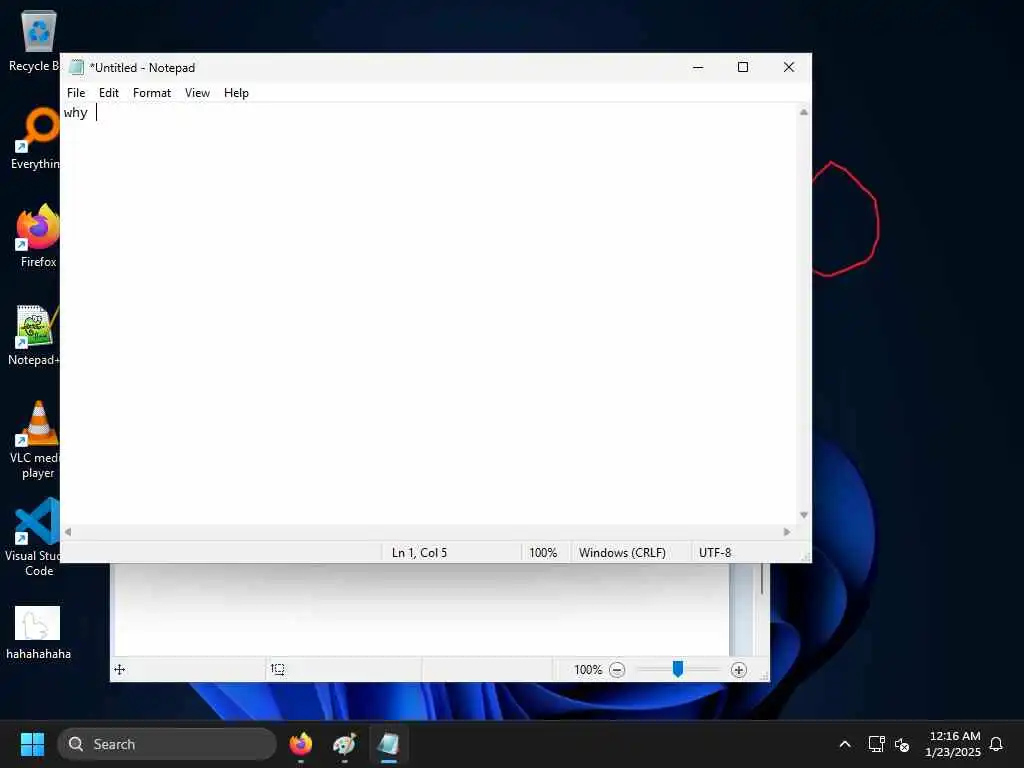Minimize the Notepad window

697,67
